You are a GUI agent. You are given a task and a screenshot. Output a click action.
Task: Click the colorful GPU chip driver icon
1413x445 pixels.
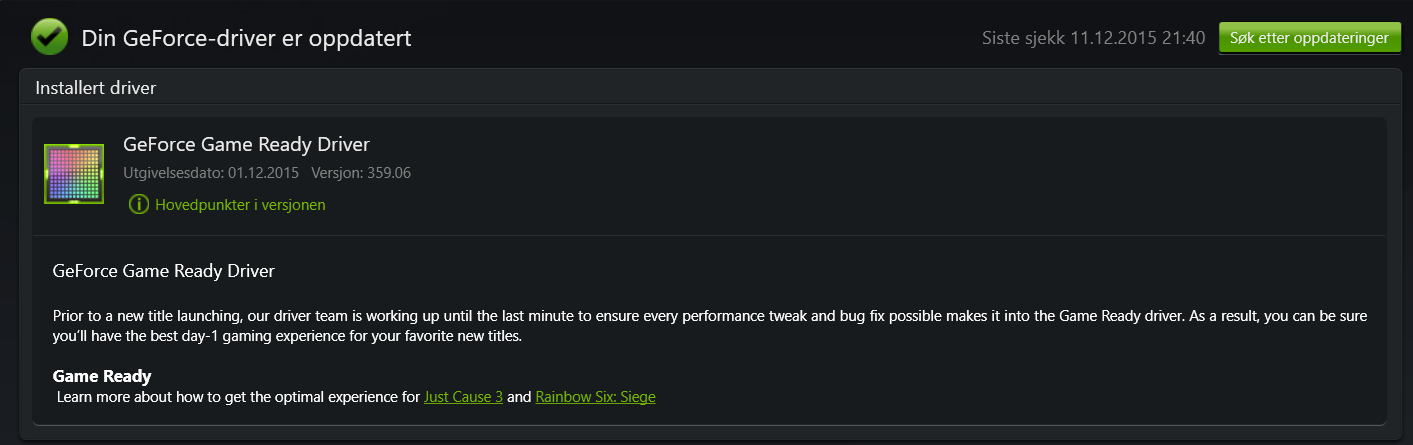coord(75,174)
